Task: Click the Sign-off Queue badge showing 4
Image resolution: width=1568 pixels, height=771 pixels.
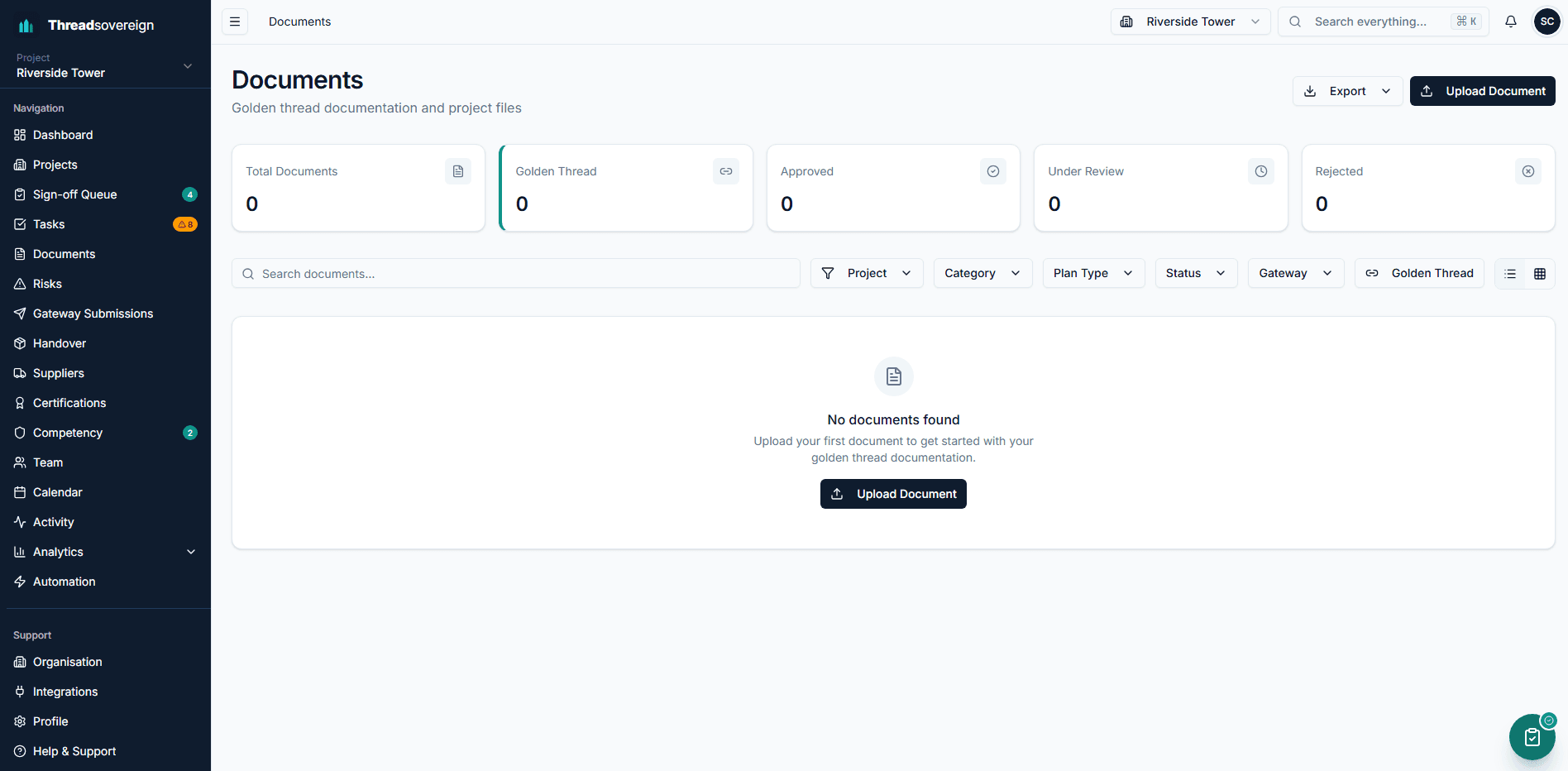Action: [190, 194]
